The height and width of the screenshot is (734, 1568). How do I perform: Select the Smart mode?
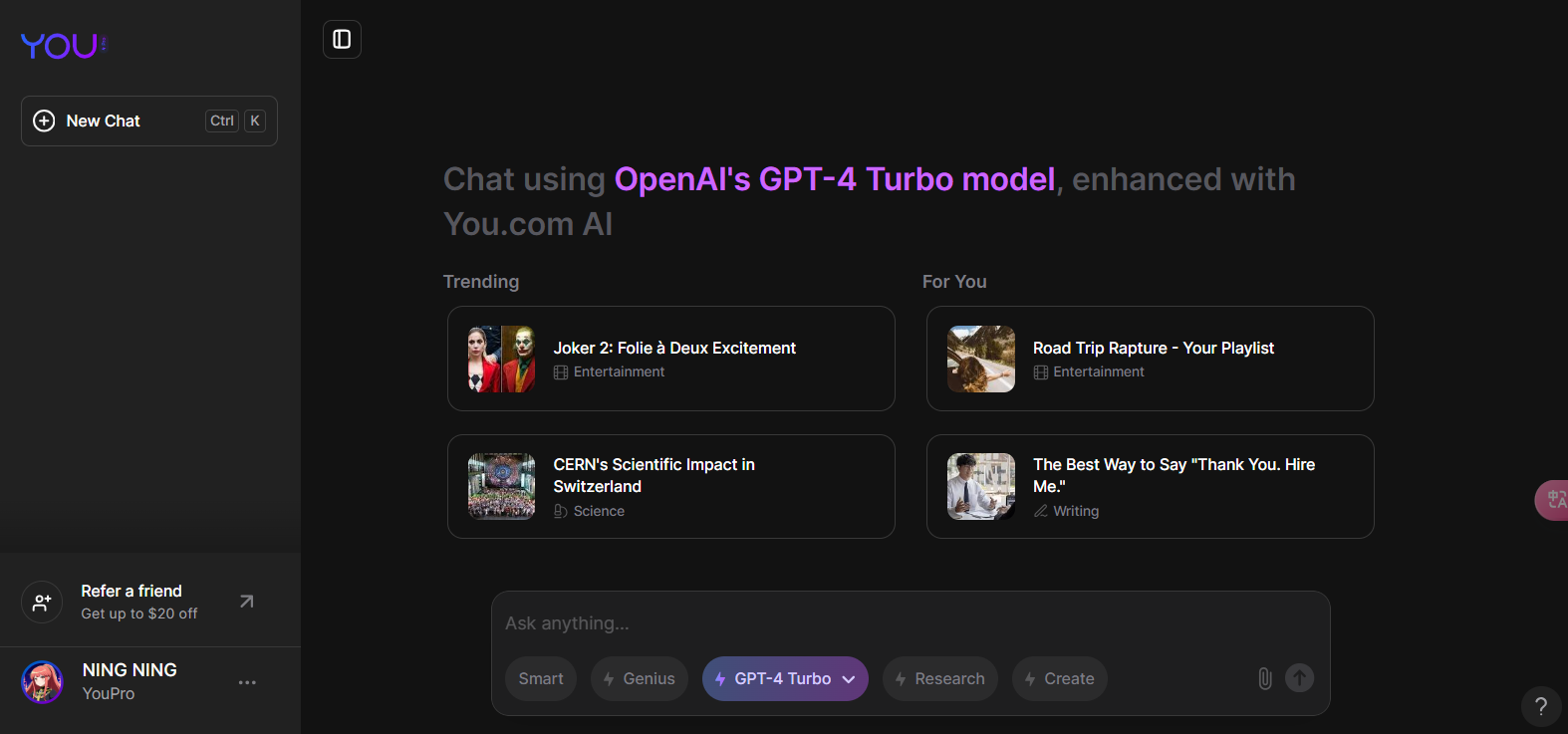(541, 678)
